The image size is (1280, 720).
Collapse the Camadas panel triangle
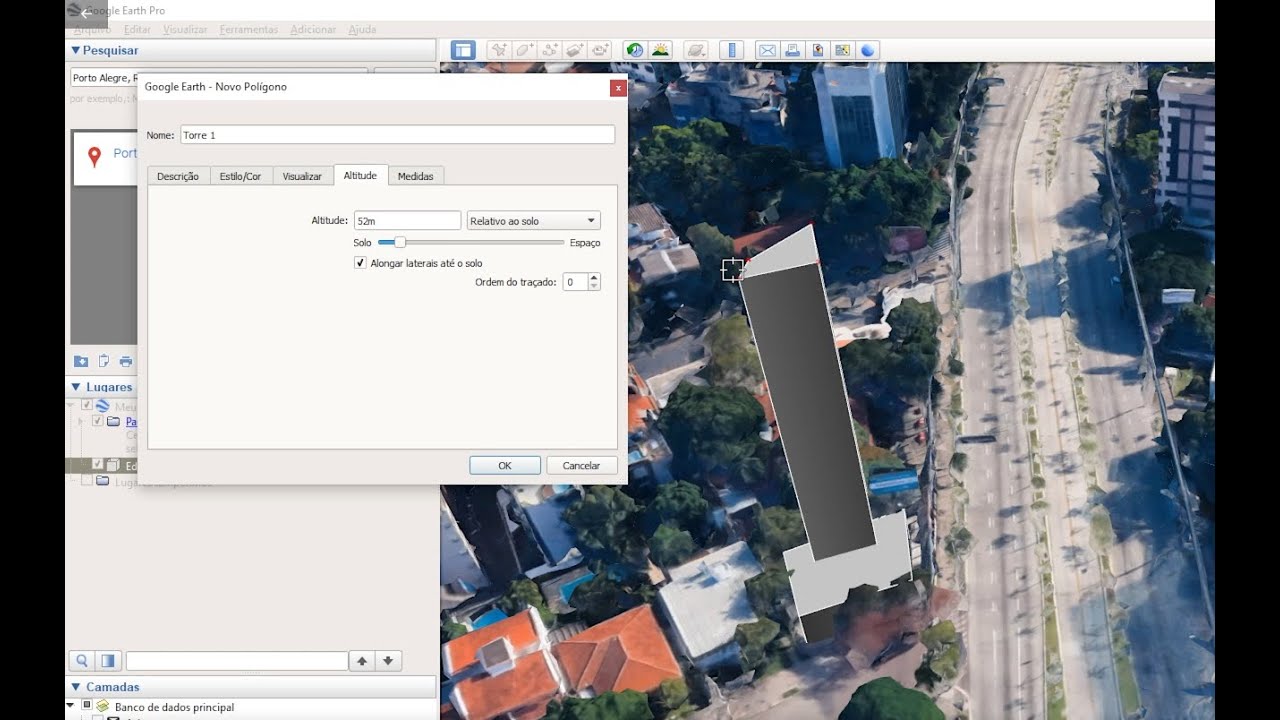[75, 687]
